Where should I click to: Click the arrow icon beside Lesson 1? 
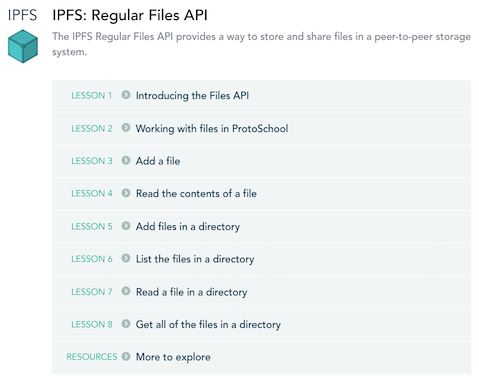126,95
